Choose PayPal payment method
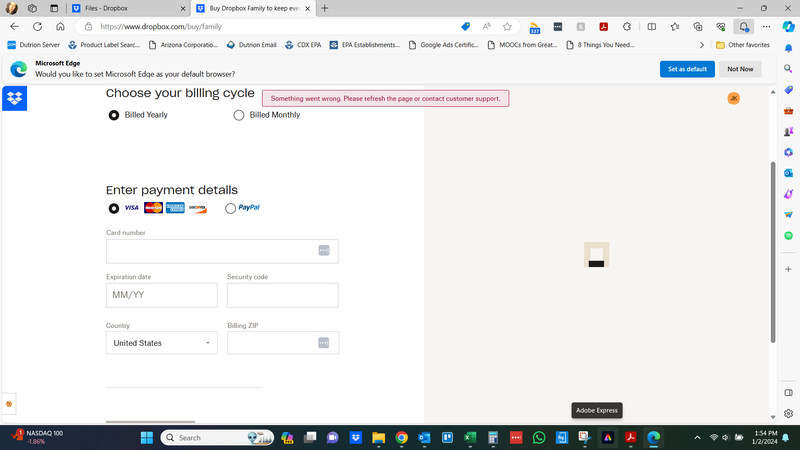The image size is (800, 450). 230,208
